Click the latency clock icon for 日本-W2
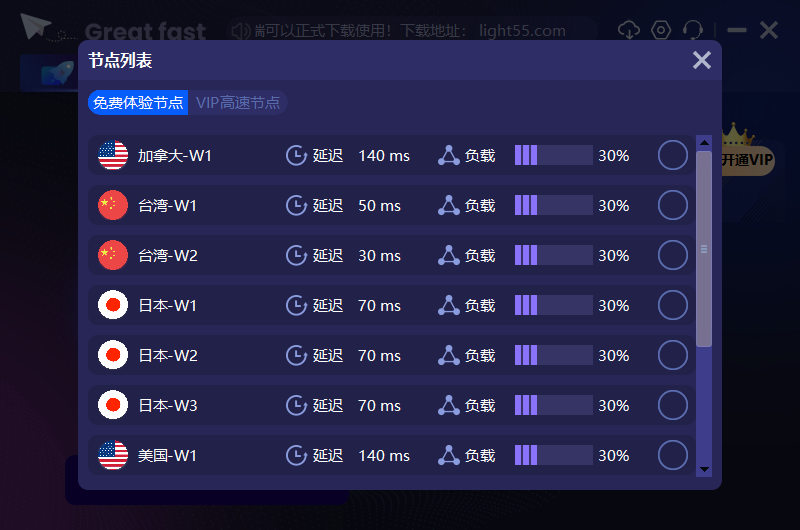The height and width of the screenshot is (530, 800). [296, 356]
